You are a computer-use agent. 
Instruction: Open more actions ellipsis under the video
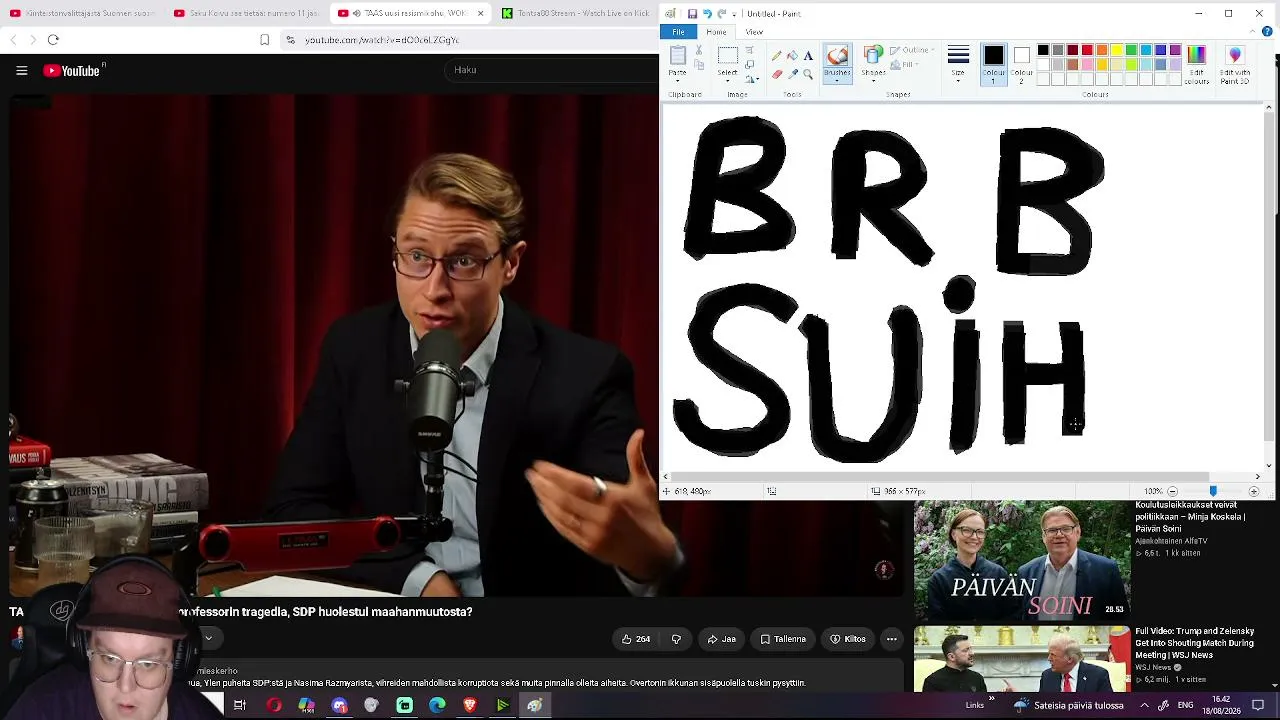891,639
